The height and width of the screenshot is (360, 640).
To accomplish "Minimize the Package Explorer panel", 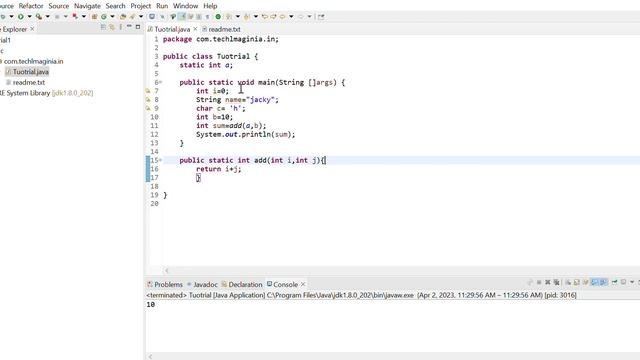I will (x=129, y=27).
